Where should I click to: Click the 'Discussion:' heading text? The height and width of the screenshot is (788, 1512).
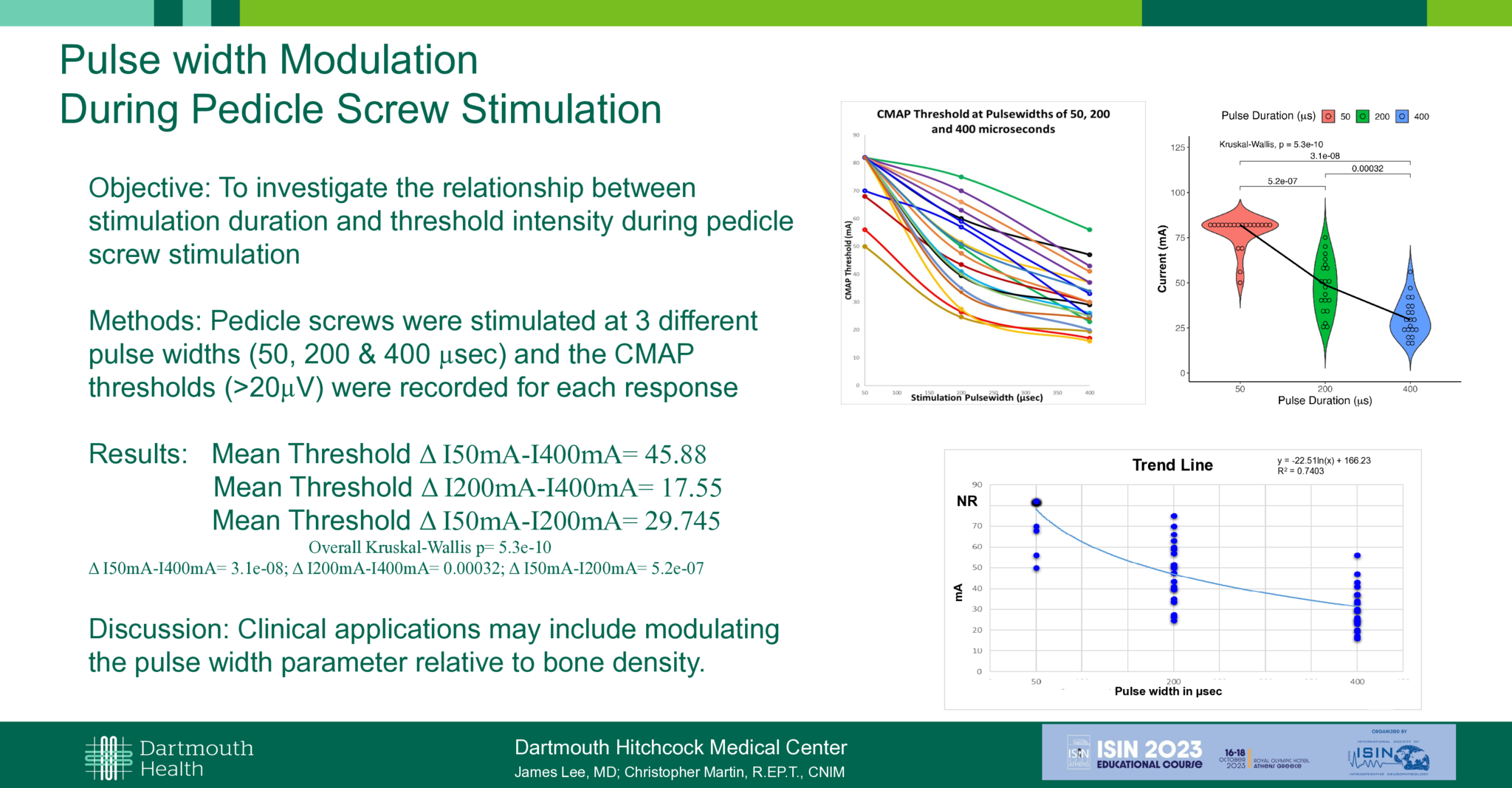[159, 629]
